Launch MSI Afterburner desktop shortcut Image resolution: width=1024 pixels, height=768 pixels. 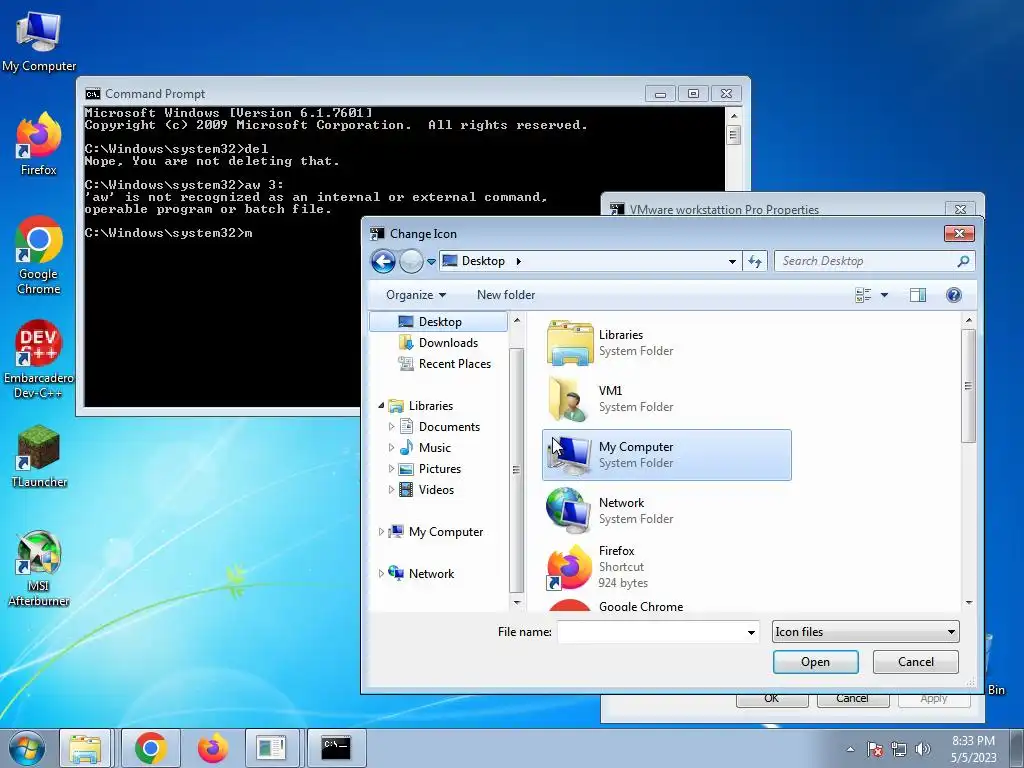pos(39,568)
